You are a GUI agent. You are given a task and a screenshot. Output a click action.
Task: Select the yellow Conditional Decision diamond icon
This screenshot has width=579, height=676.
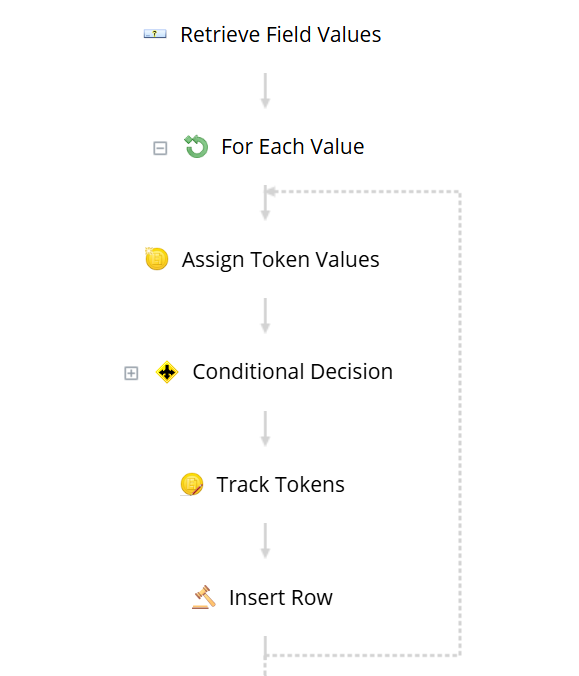click(x=167, y=372)
